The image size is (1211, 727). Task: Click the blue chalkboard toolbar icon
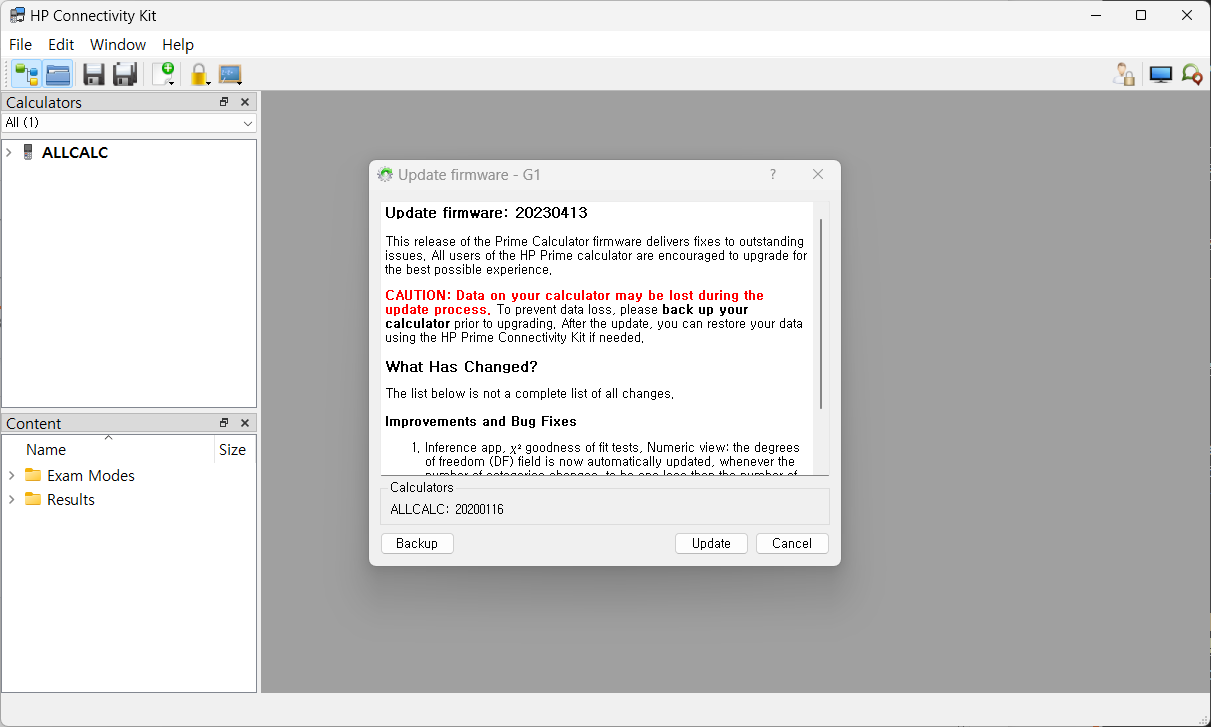[x=230, y=74]
